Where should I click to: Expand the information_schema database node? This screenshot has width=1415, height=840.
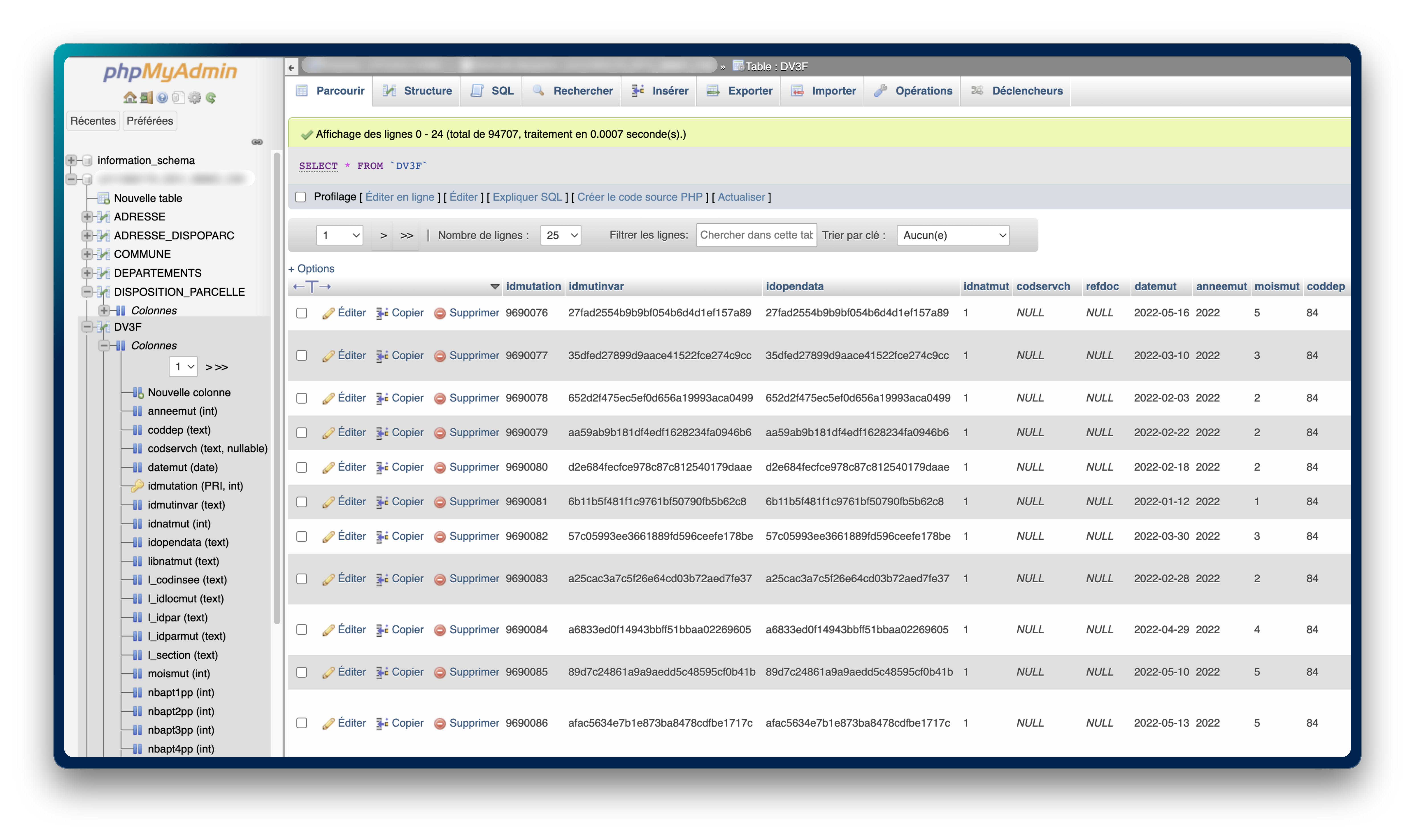pyautogui.click(x=71, y=161)
